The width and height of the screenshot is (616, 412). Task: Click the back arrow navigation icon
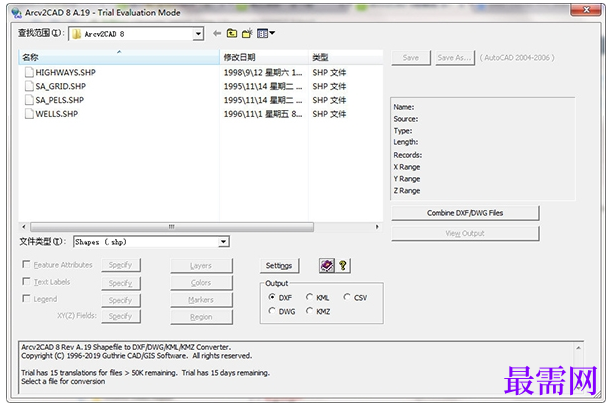(217, 33)
